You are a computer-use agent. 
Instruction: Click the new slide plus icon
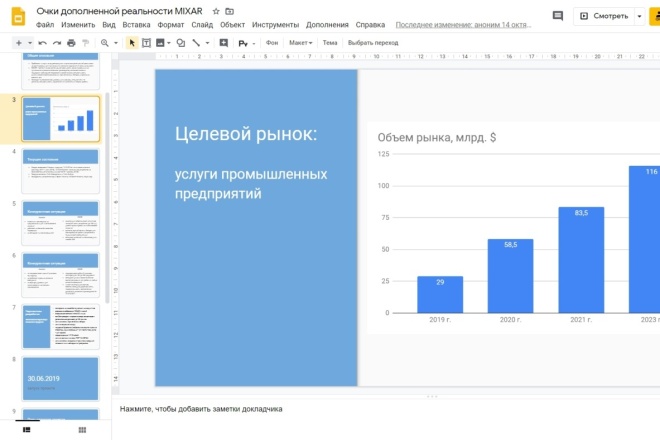[x=19, y=43]
